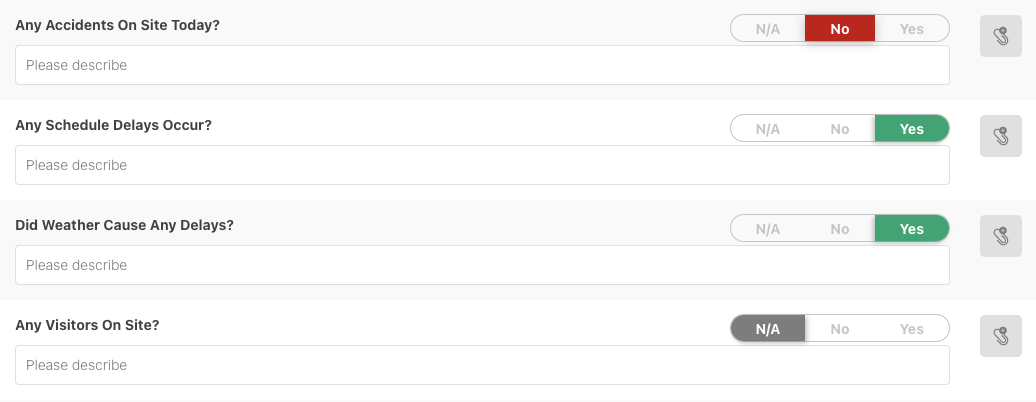Select Yes for Any Visitors On Site

click(x=912, y=329)
